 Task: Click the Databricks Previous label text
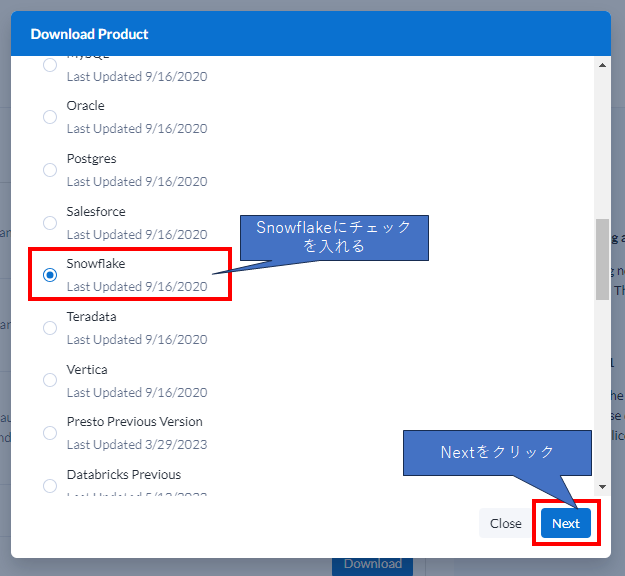pyautogui.click(x=123, y=475)
